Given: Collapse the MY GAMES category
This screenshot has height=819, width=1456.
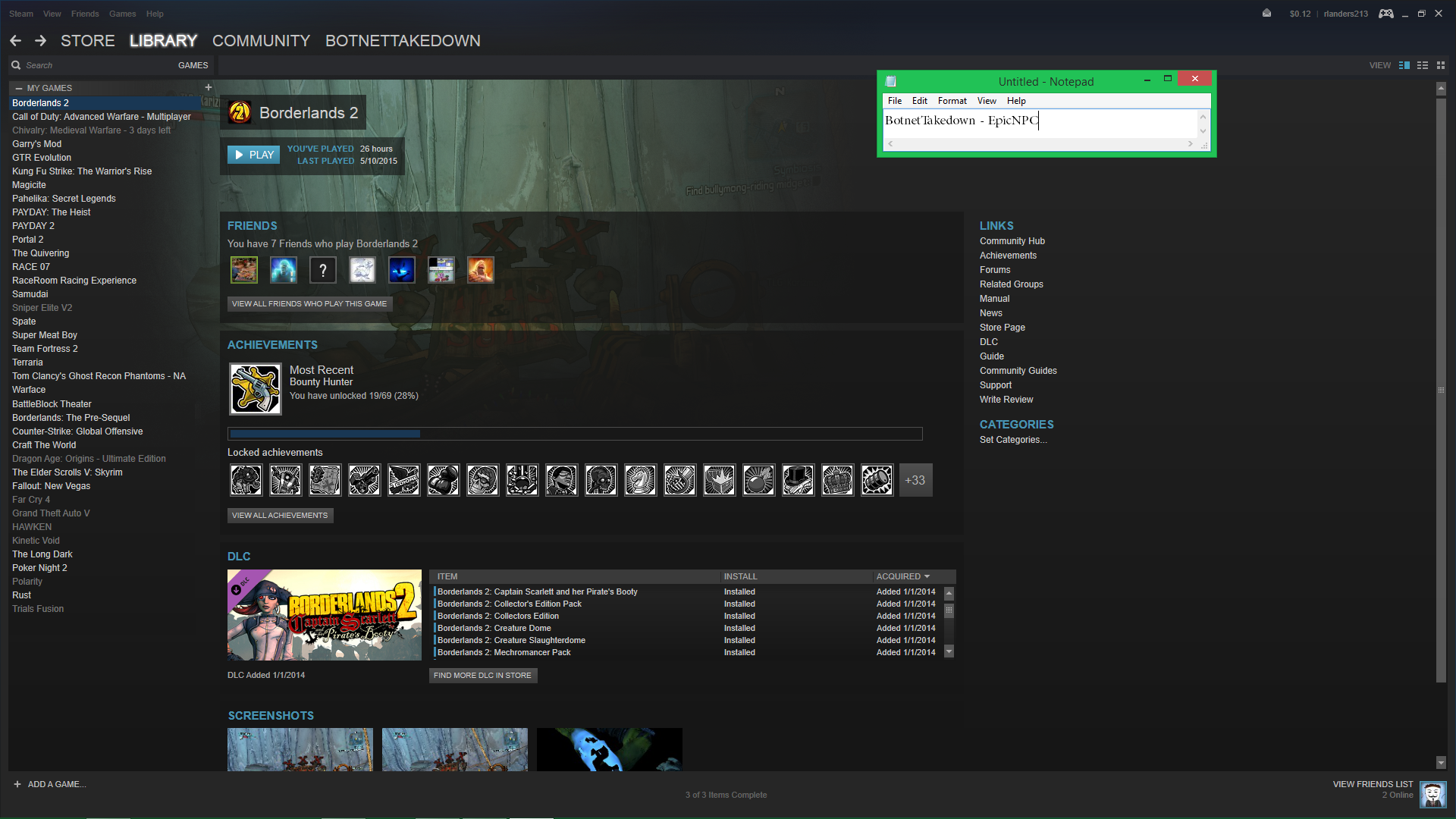Looking at the screenshot, I should pos(19,88).
